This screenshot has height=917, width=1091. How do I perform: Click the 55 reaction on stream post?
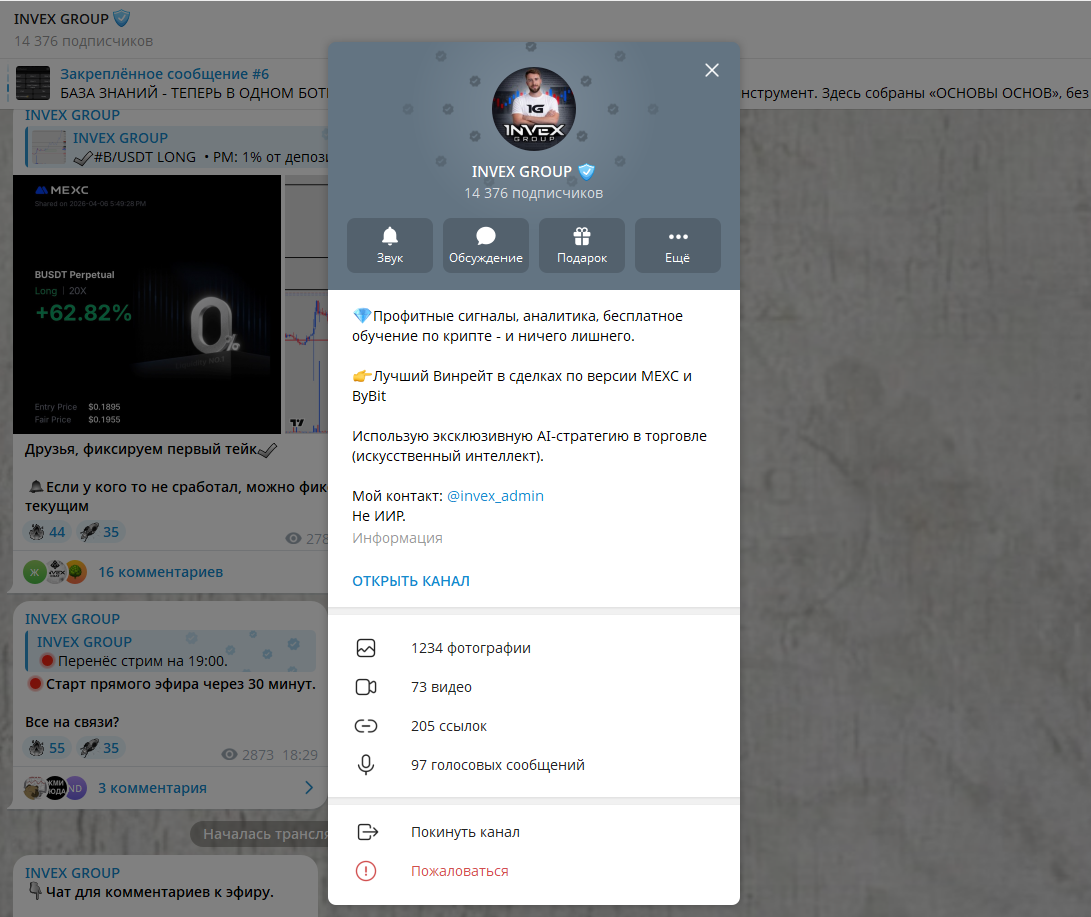point(46,748)
